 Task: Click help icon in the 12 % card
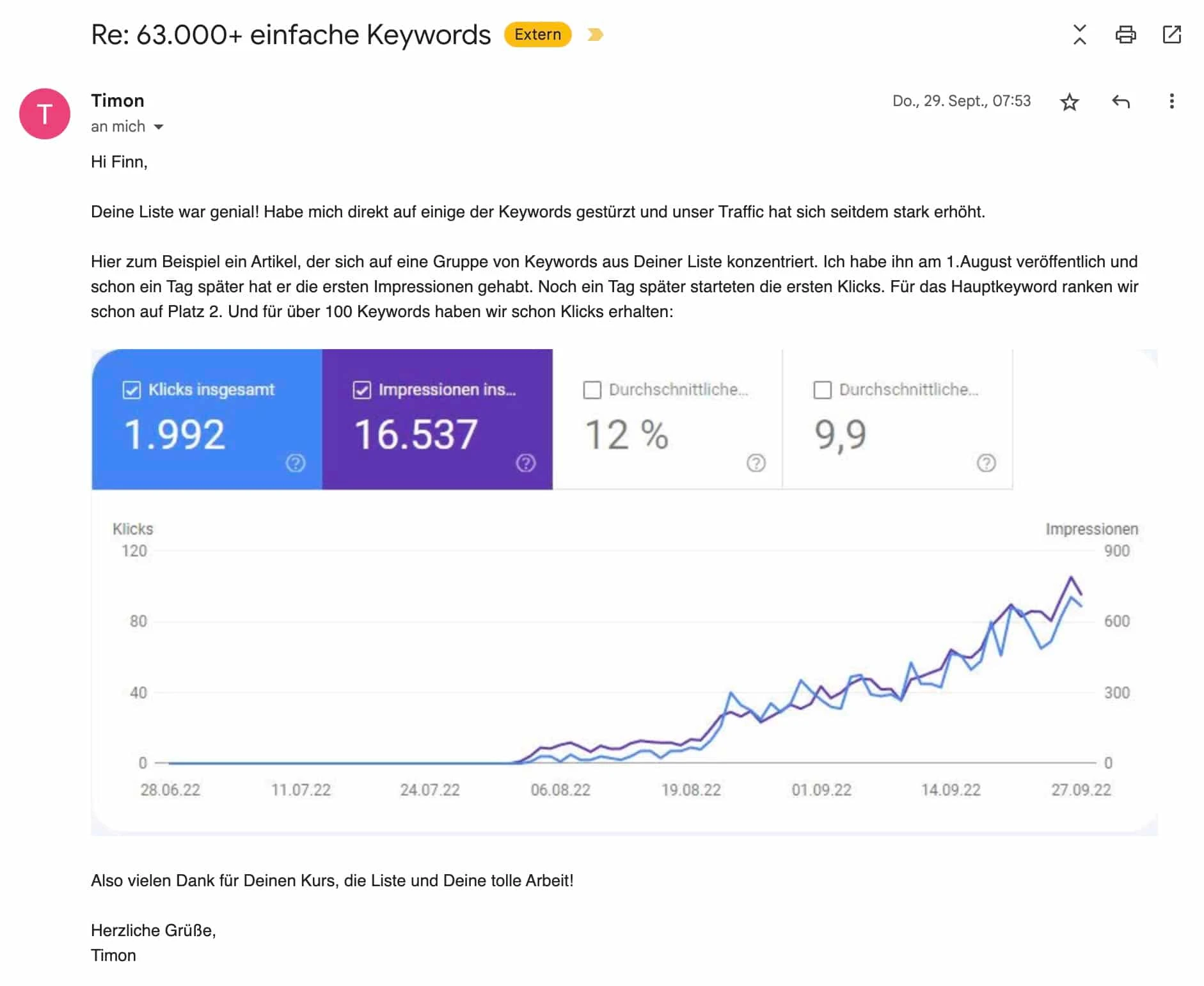click(x=756, y=463)
